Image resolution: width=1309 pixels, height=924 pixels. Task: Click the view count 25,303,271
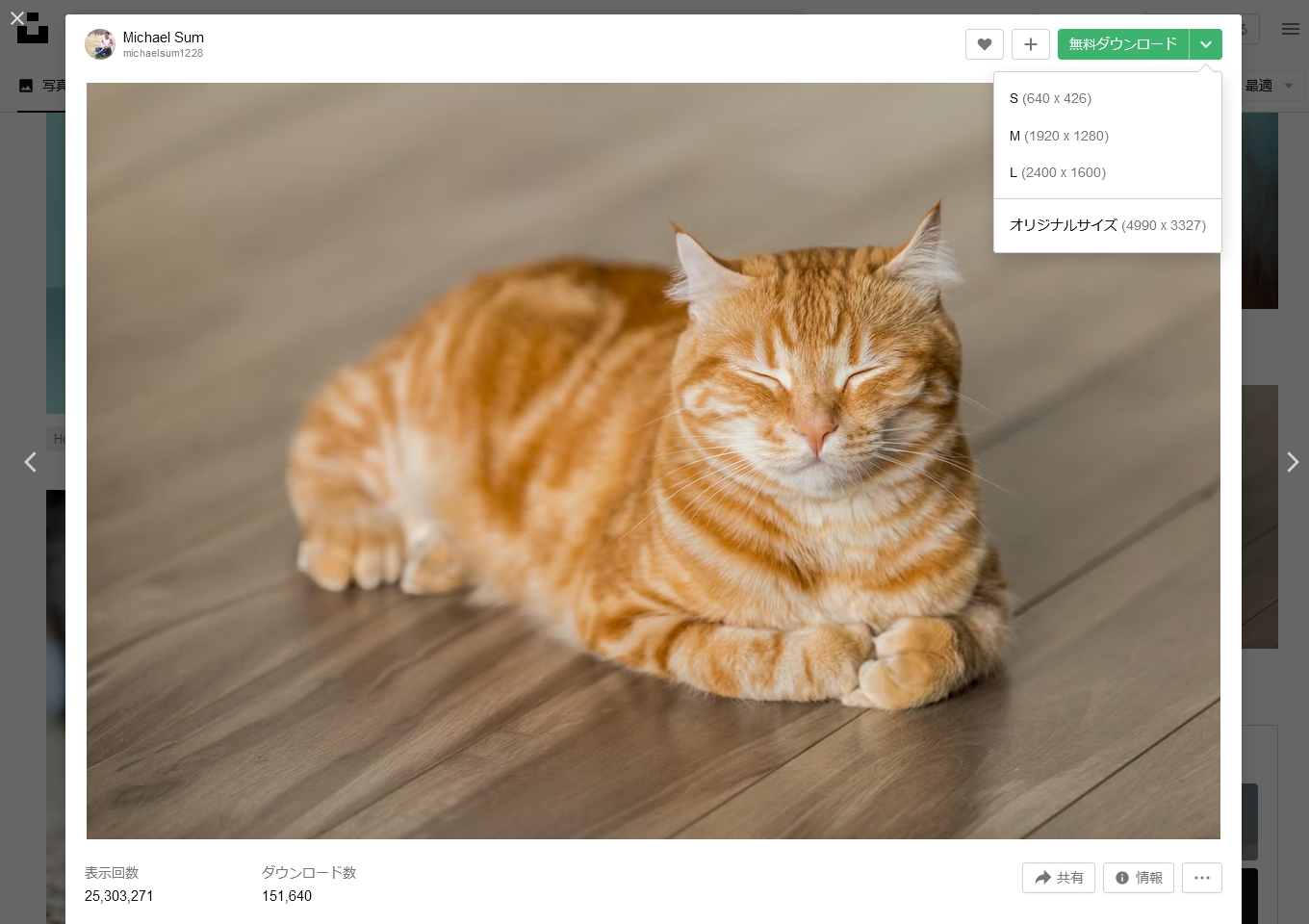pos(118,896)
